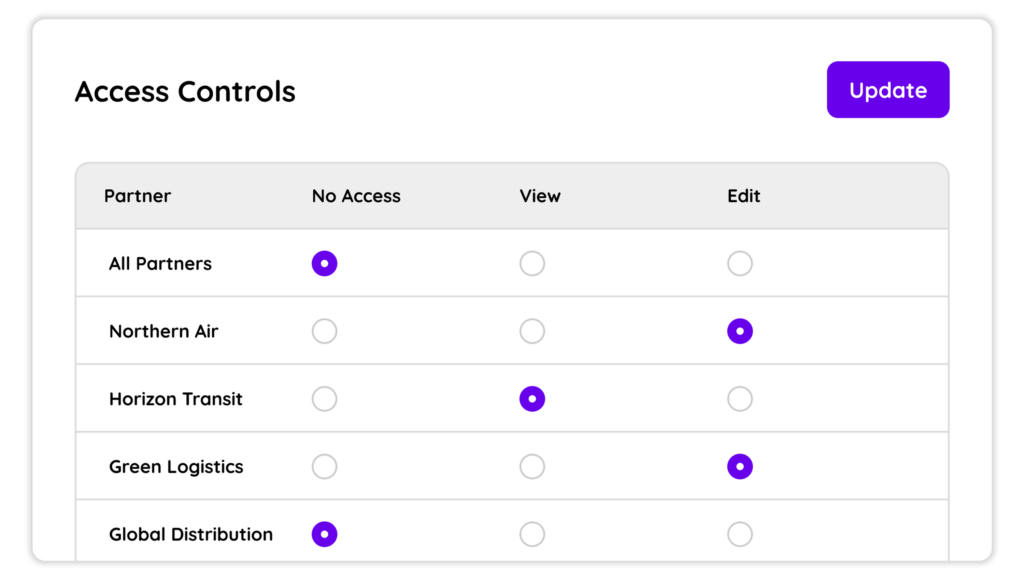Set Green Logistics to No Access
This screenshot has width=1024, height=580.
(325, 466)
